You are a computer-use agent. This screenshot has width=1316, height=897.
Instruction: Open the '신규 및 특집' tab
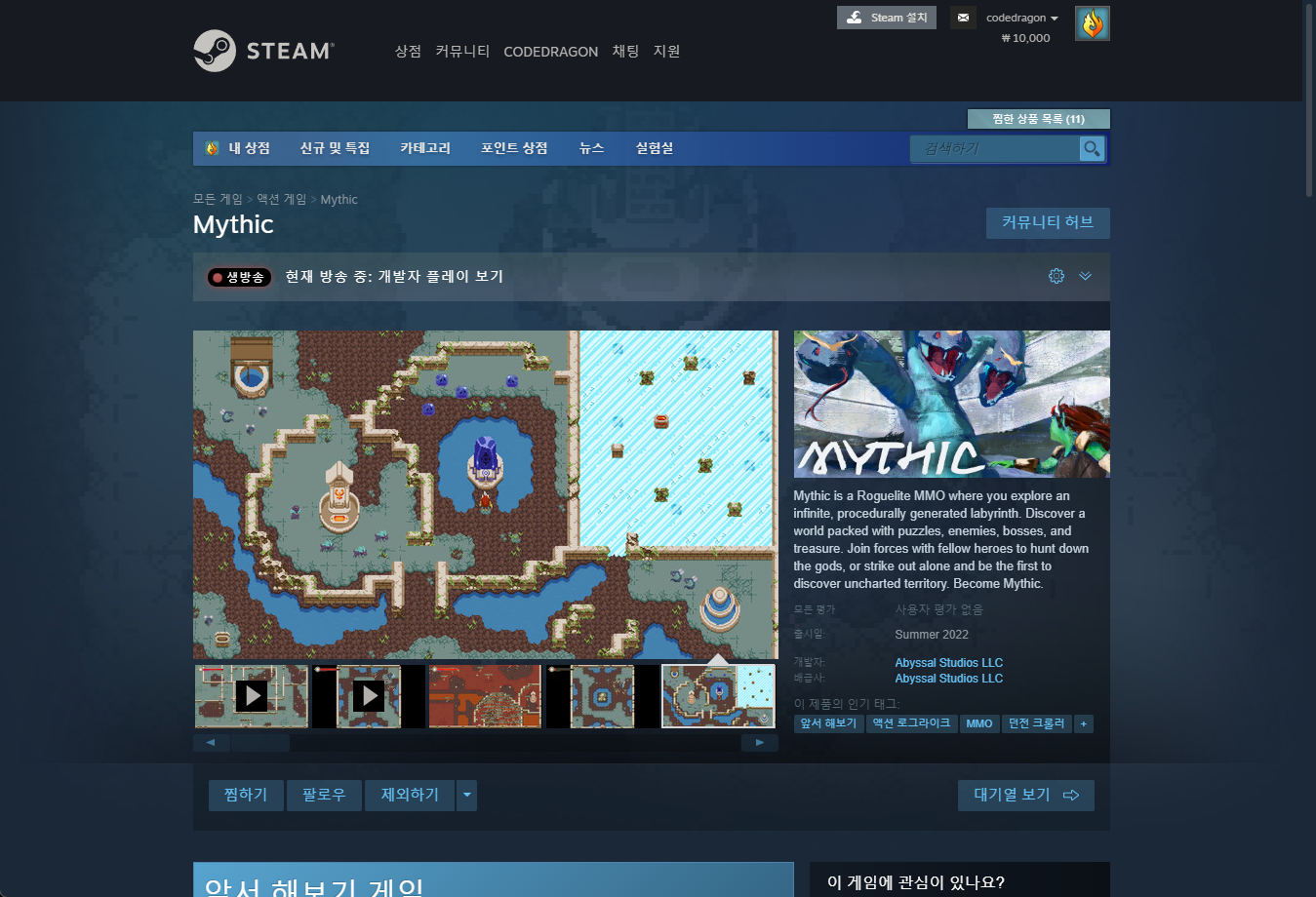click(335, 148)
